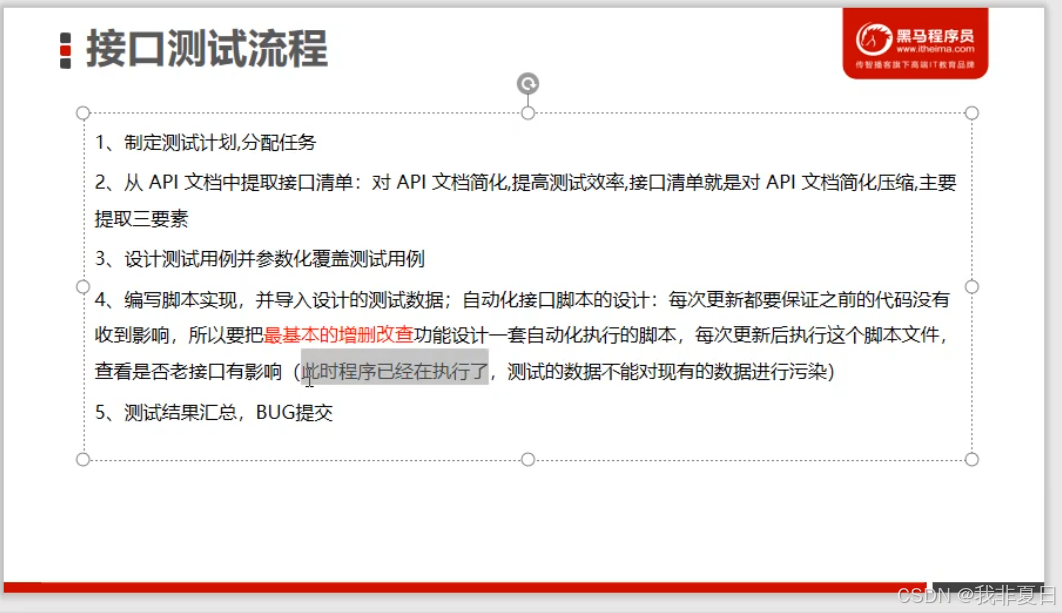The height and width of the screenshot is (613, 1062).
Task: Click the text 自动化接口脚本的设计
Action: [x=555, y=300]
